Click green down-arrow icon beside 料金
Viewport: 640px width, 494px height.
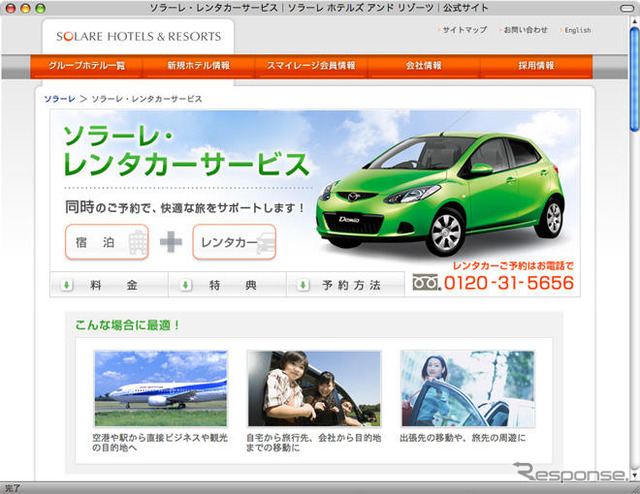pos(66,285)
